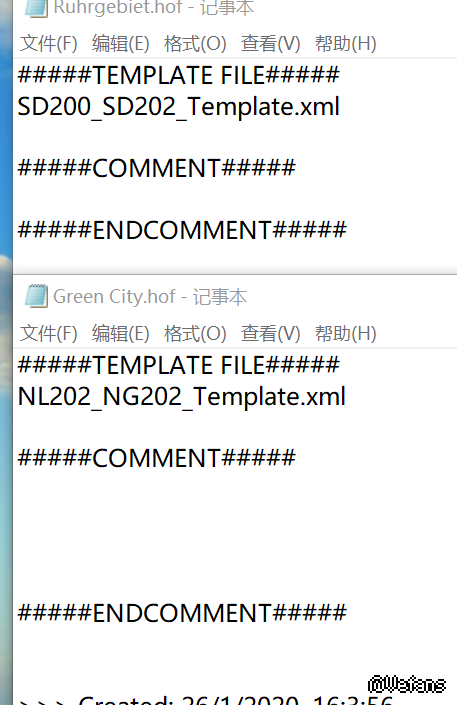Open 格式(O) menu in Green City.hof window
The height and width of the screenshot is (705, 457).
click(195, 334)
